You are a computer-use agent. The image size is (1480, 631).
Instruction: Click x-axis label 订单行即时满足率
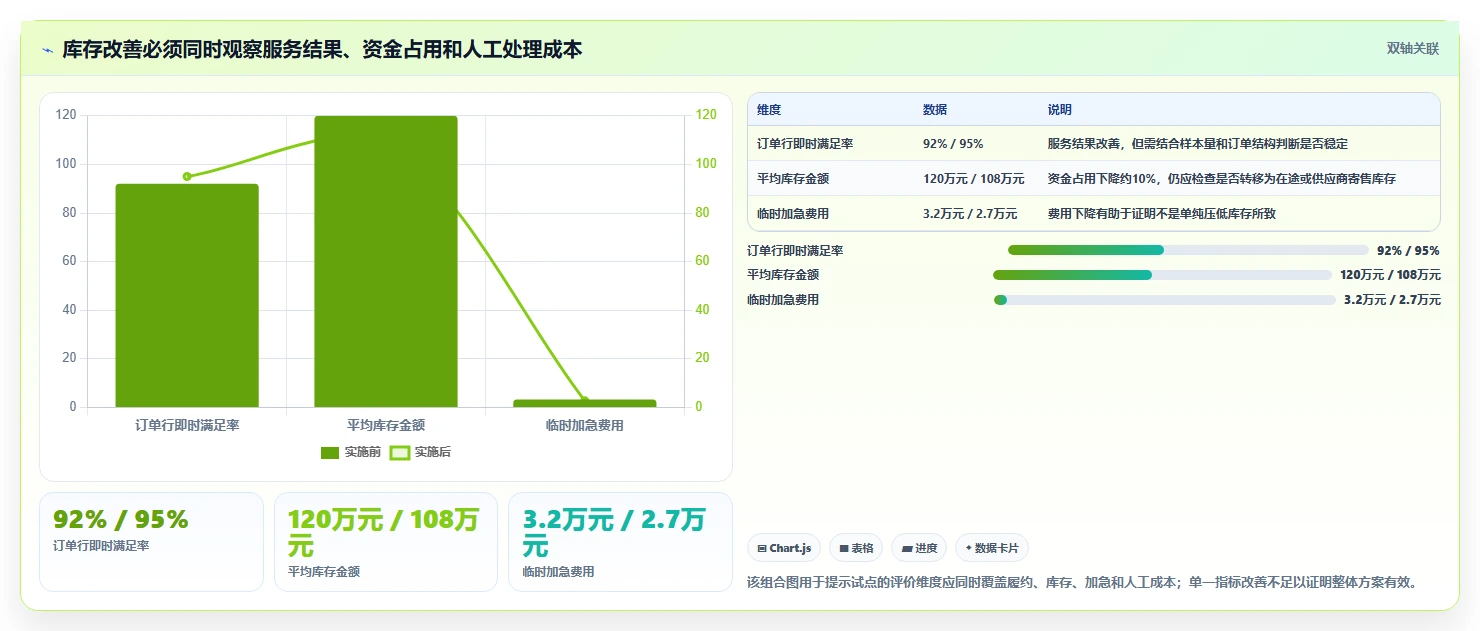(187, 425)
